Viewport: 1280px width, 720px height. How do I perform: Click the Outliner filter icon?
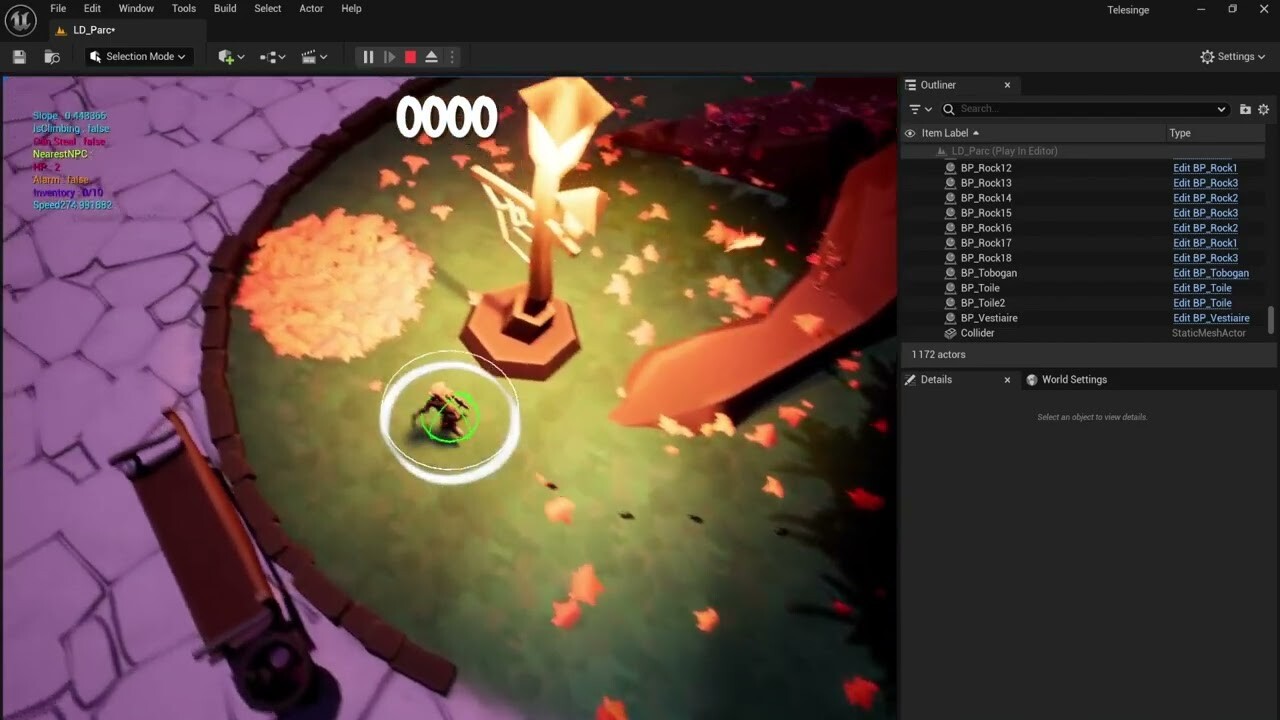click(917, 109)
